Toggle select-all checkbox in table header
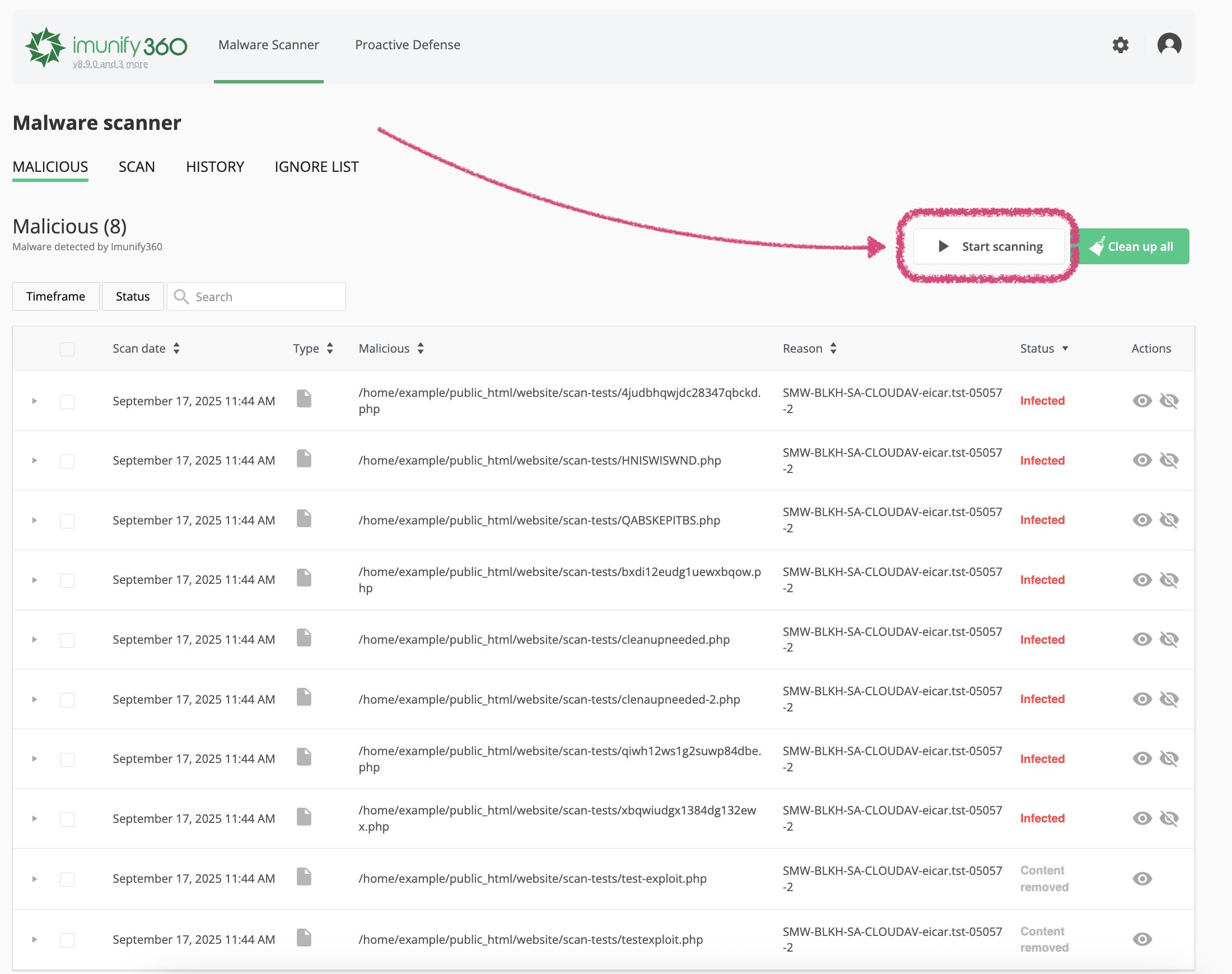Viewport: 1232px width, 974px height. tap(67, 349)
